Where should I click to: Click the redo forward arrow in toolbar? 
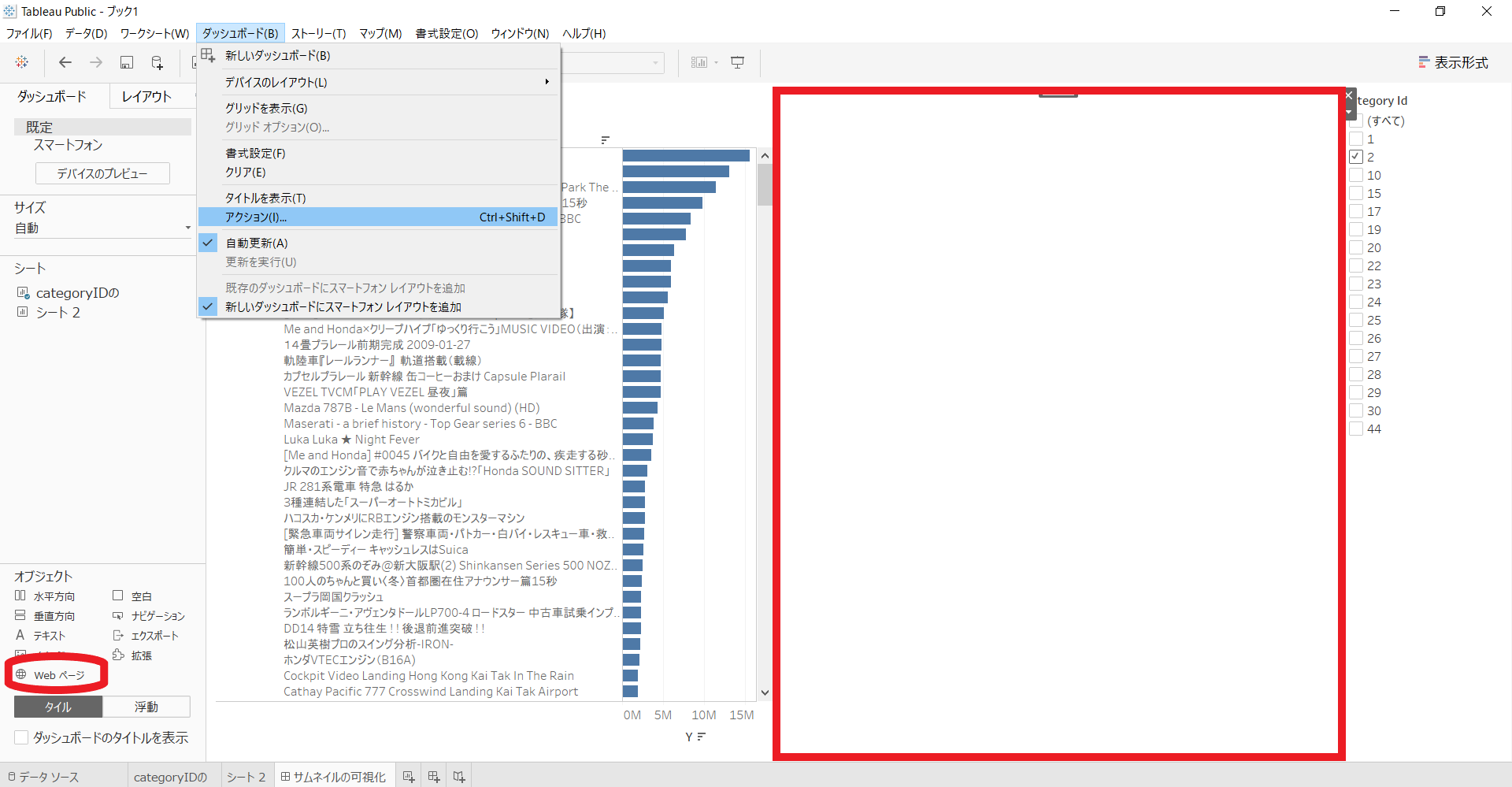click(96, 62)
